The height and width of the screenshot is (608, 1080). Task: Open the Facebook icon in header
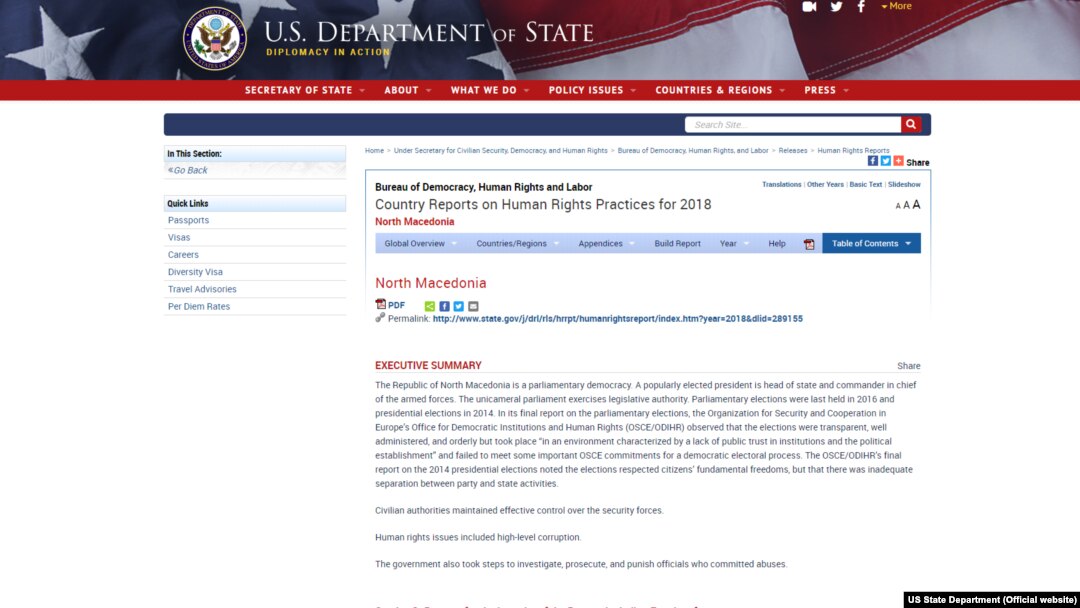click(861, 6)
